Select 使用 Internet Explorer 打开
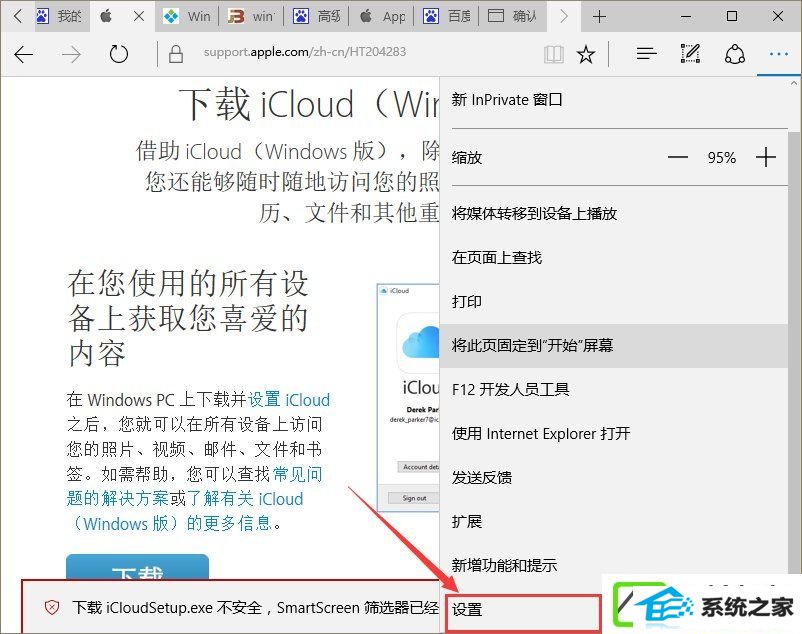 tap(613, 433)
